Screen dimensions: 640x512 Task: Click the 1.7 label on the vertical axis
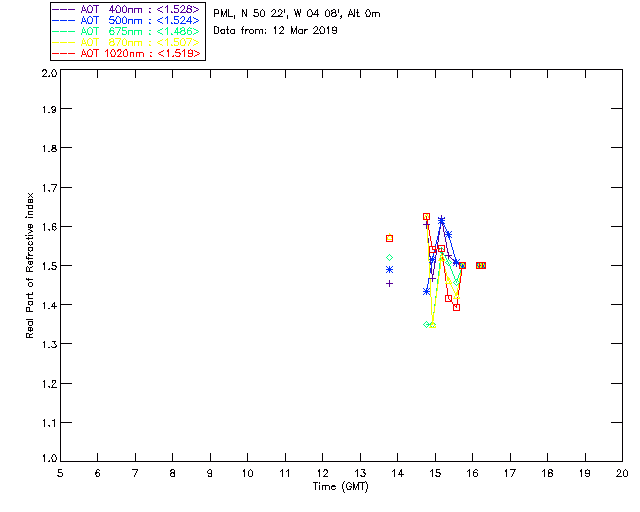click(x=49, y=188)
